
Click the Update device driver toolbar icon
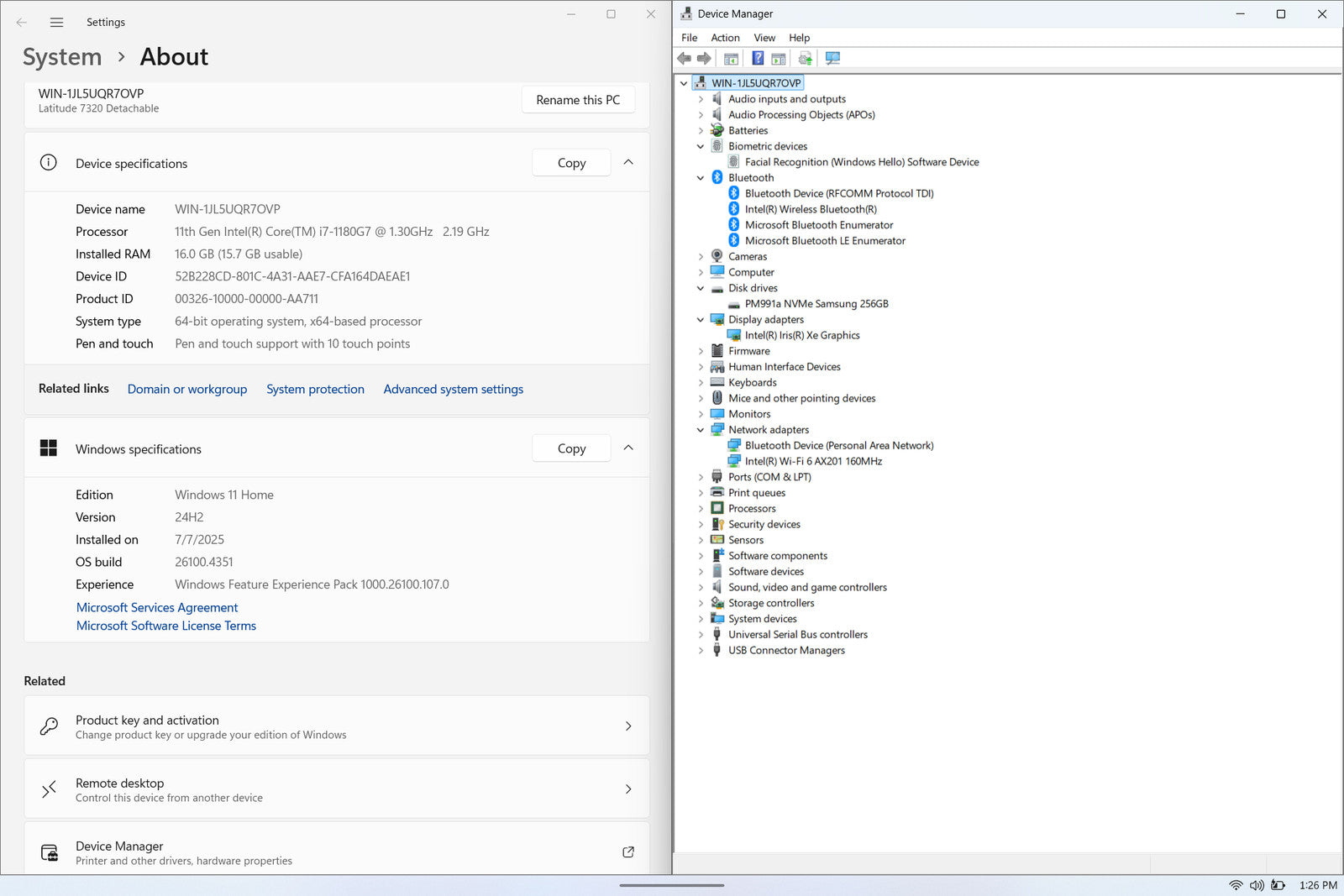[x=805, y=58]
